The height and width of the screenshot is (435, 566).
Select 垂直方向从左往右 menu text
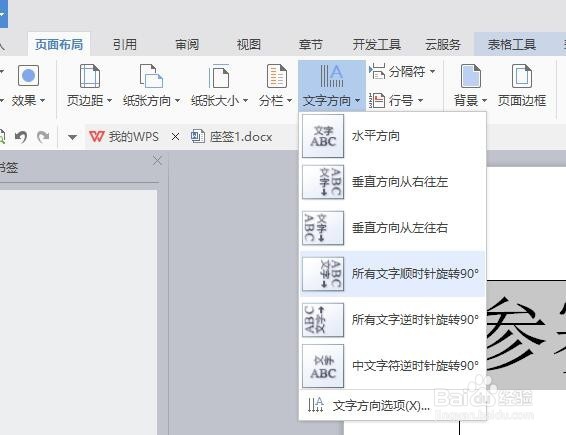point(400,228)
